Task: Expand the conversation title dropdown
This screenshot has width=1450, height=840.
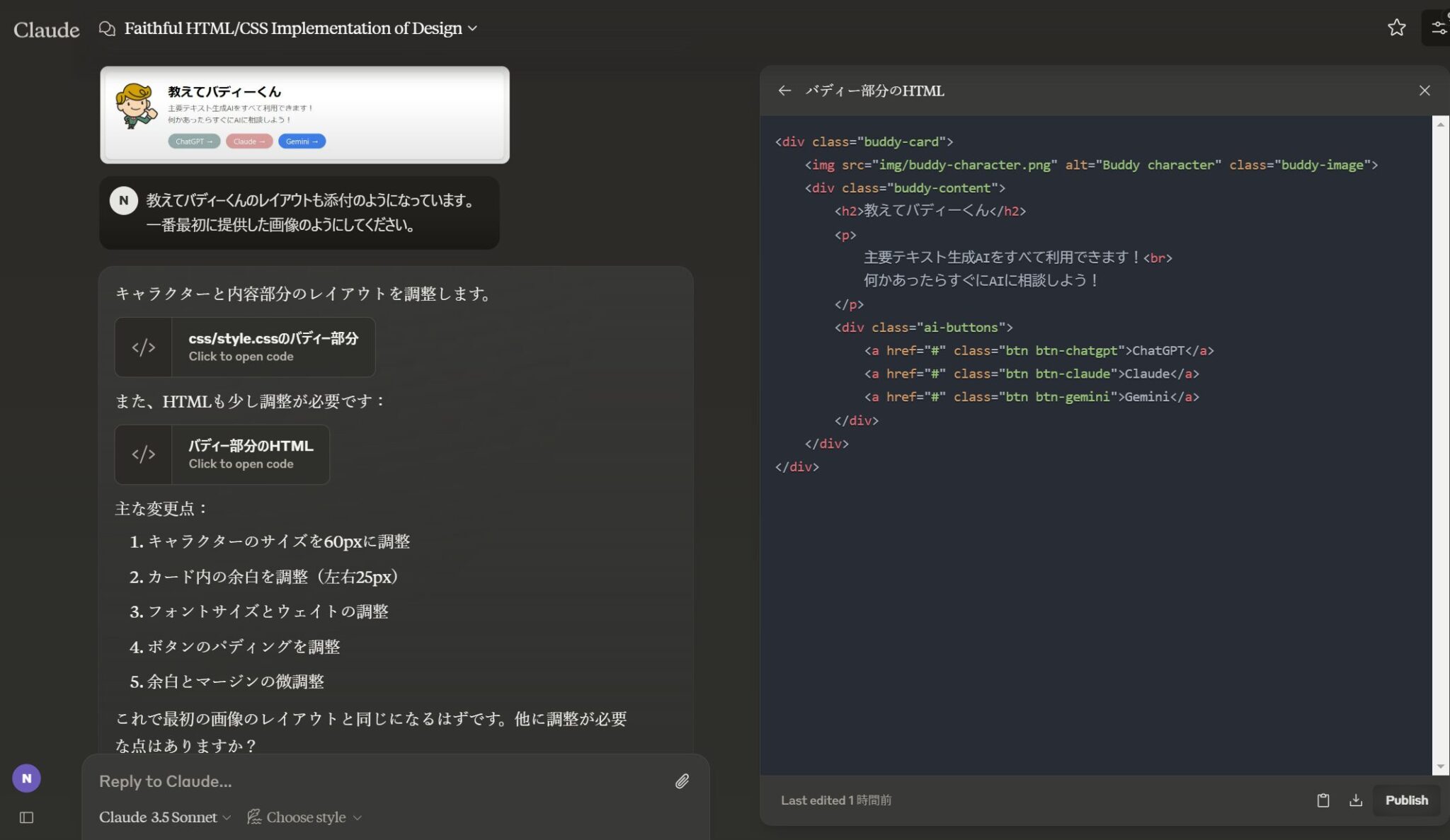Action: point(472,28)
